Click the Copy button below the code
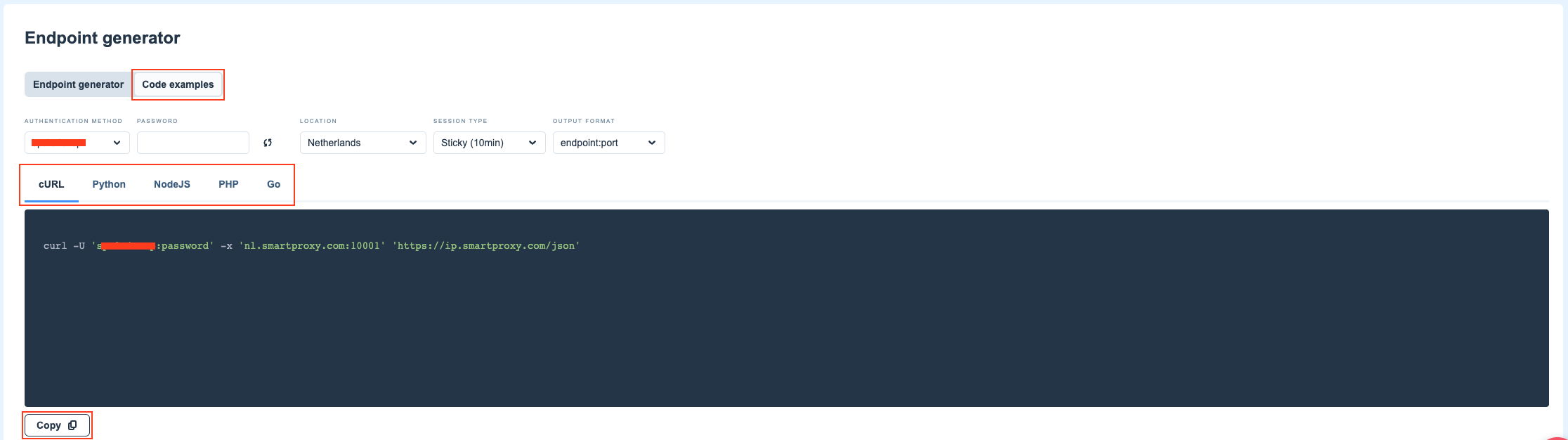The height and width of the screenshot is (440, 1568). (x=57, y=425)
